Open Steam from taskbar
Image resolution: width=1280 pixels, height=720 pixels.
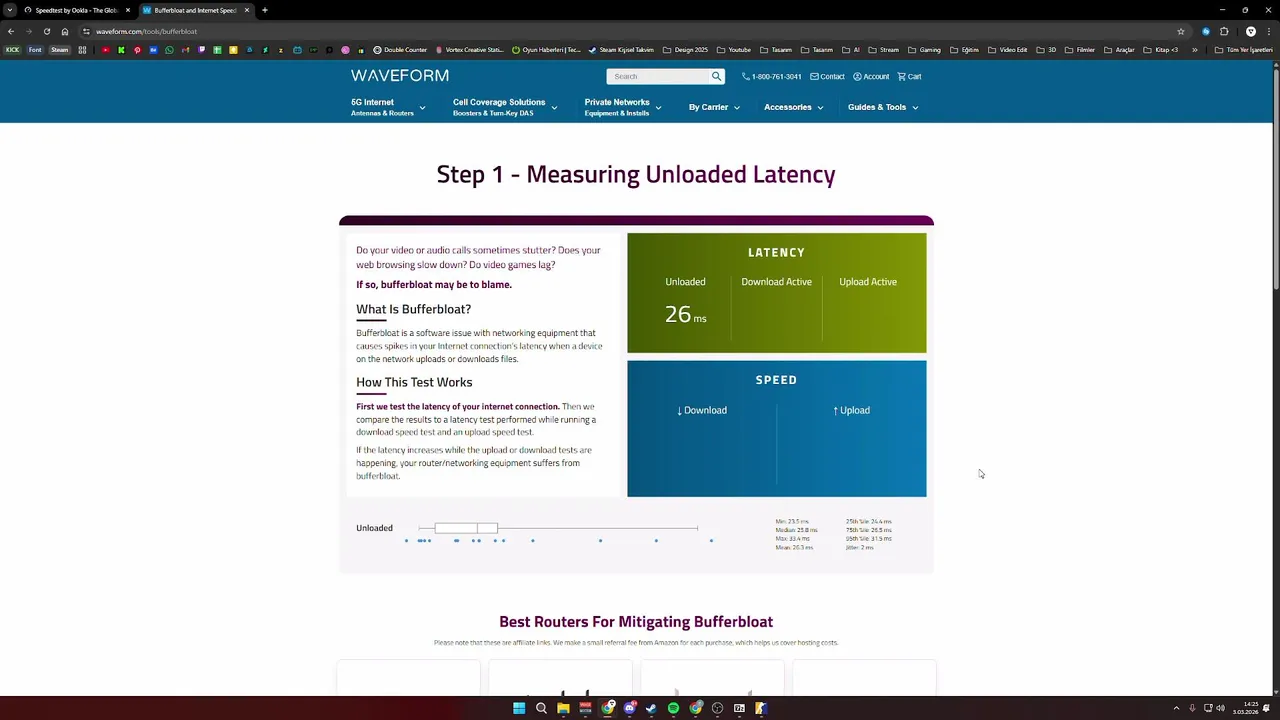pyautogui.click(x=651, y=708)
